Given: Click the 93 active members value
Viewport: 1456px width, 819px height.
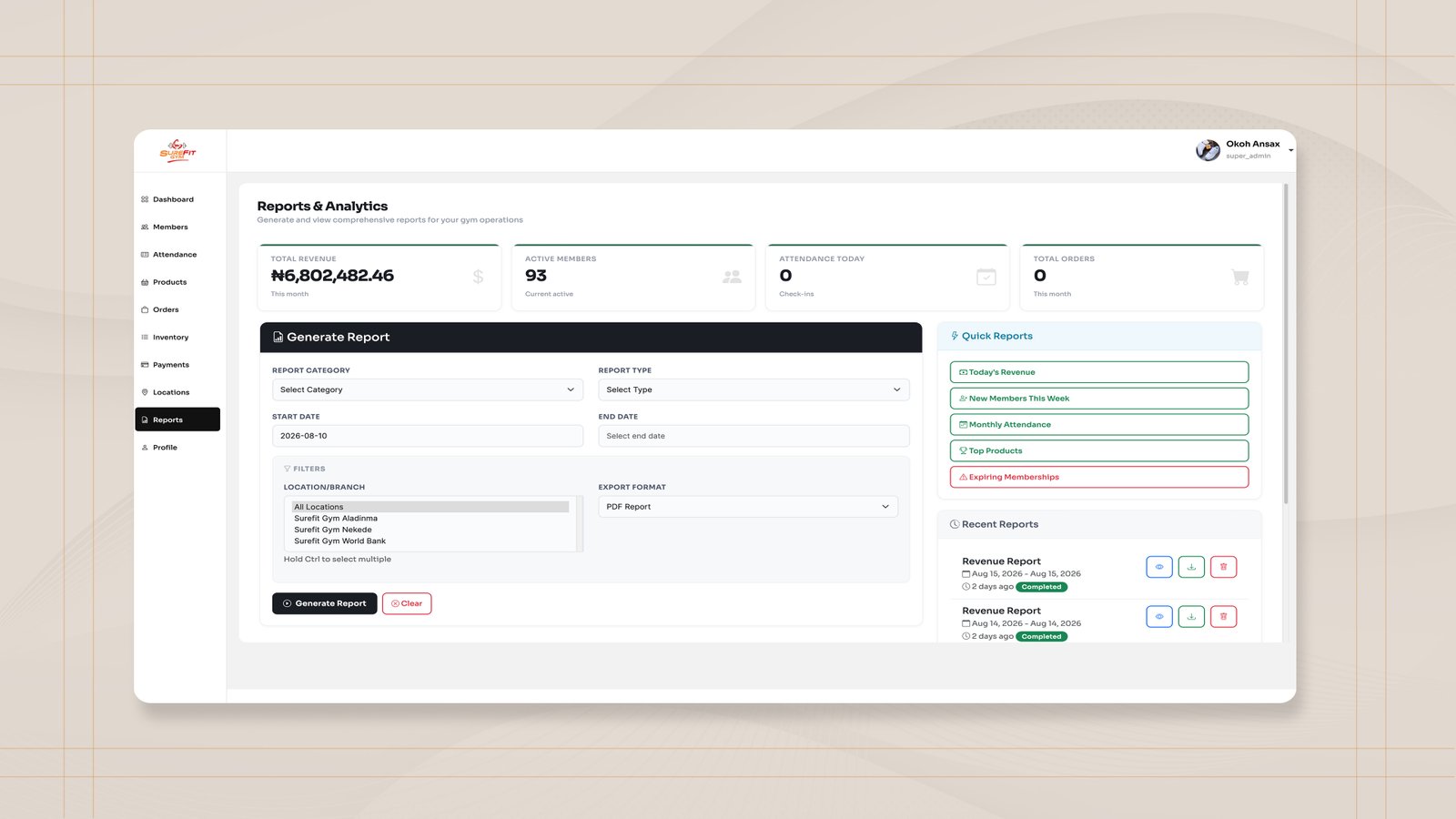Looking at the screenshot, I should coord(536,276).
